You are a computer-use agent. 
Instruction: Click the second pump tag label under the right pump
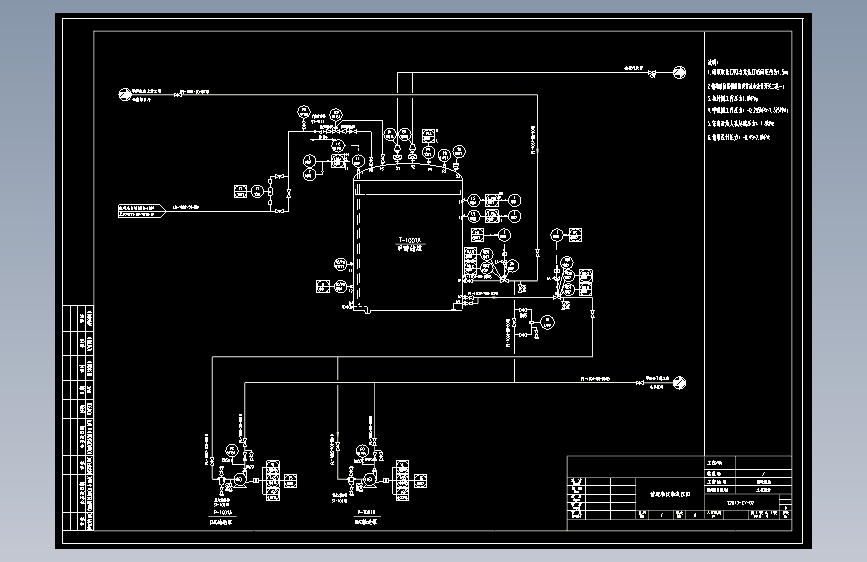click(367, 512)
